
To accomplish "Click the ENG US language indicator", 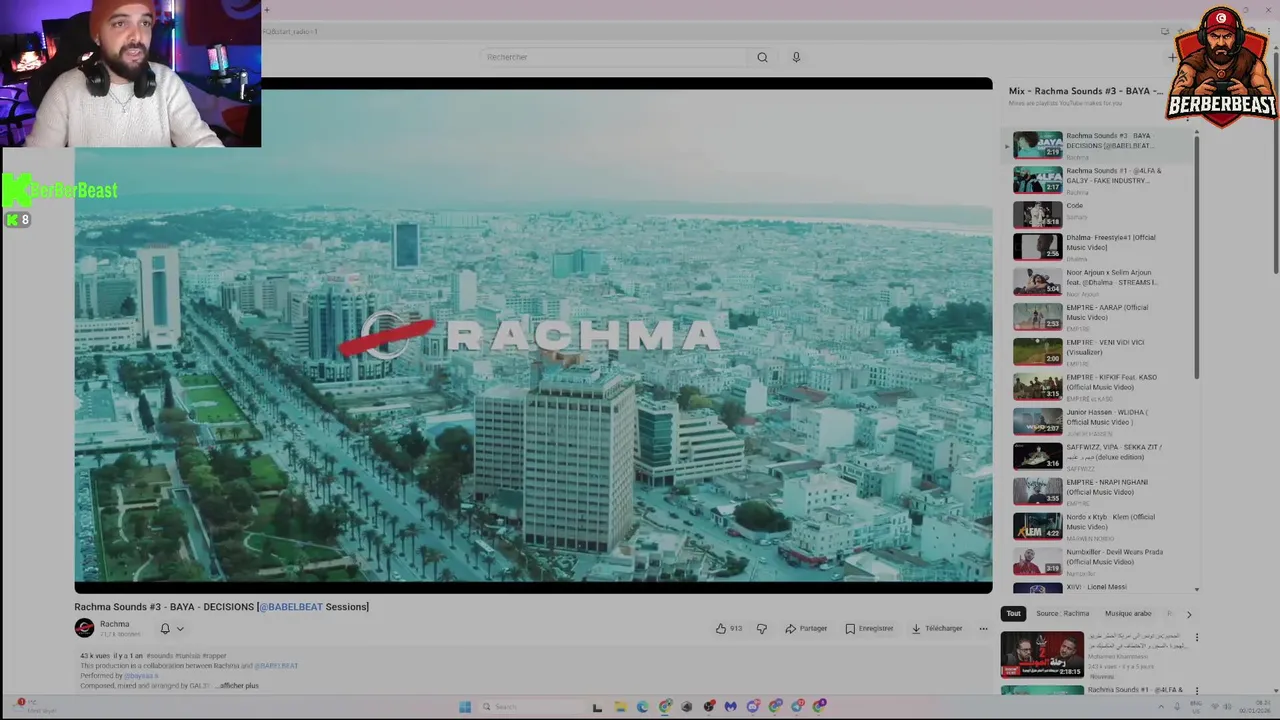I will coord(1196,707).
